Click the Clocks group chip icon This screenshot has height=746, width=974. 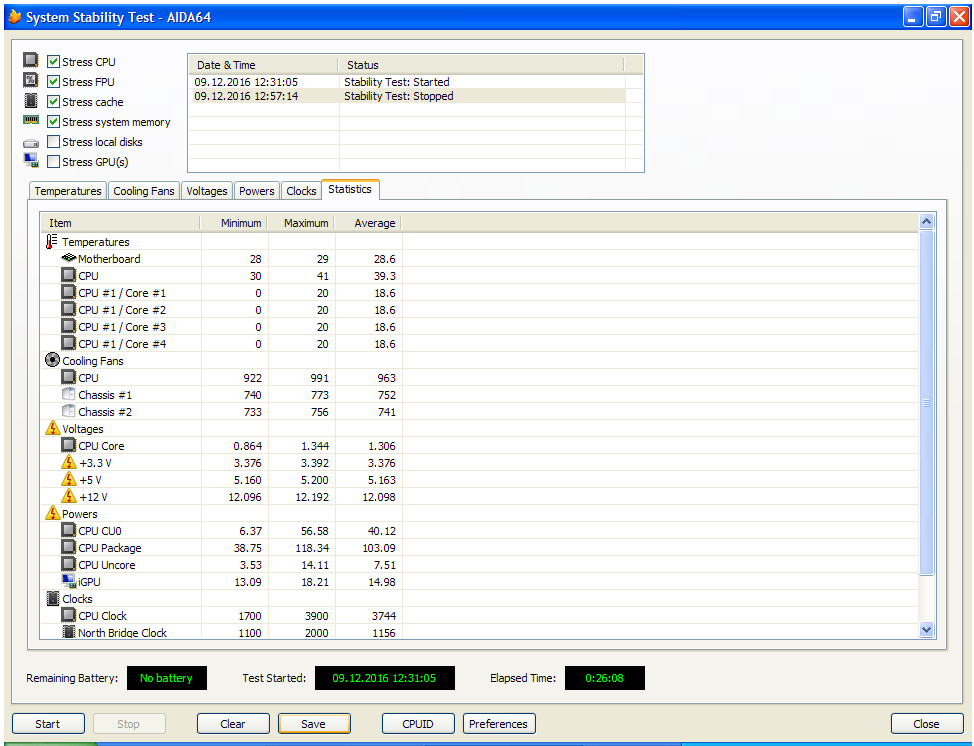(53, 598)
